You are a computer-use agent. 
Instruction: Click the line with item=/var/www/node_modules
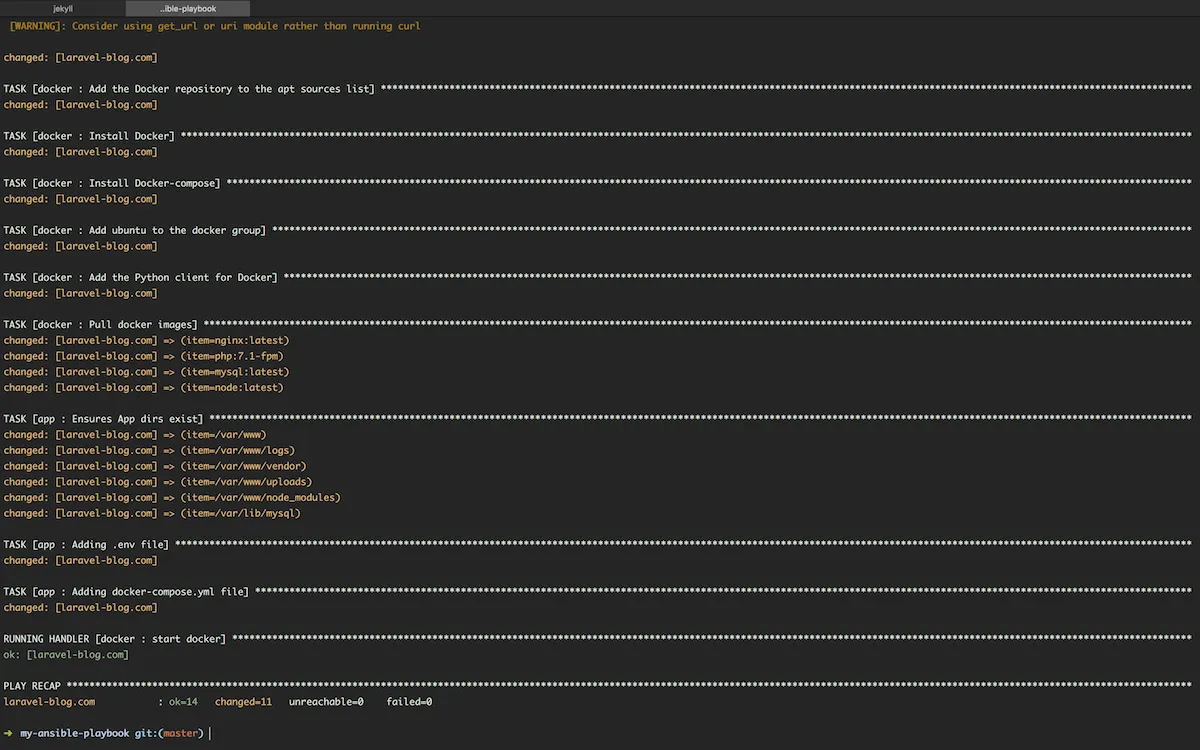(x=172, y=497)
